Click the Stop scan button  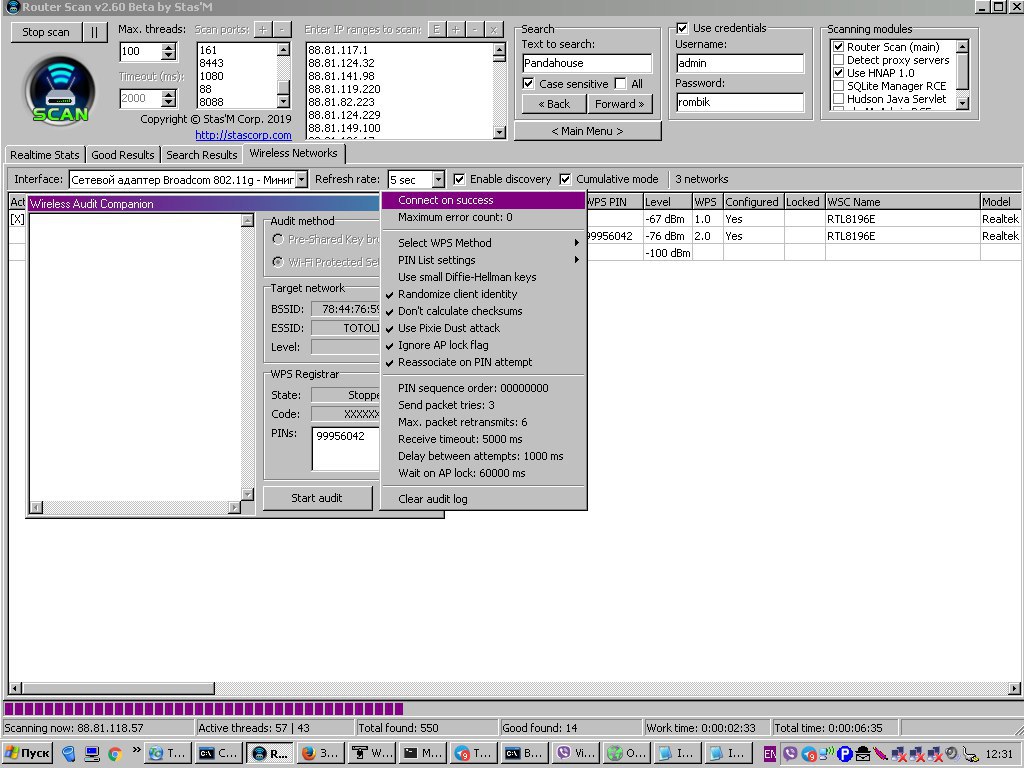pos(46,32)
